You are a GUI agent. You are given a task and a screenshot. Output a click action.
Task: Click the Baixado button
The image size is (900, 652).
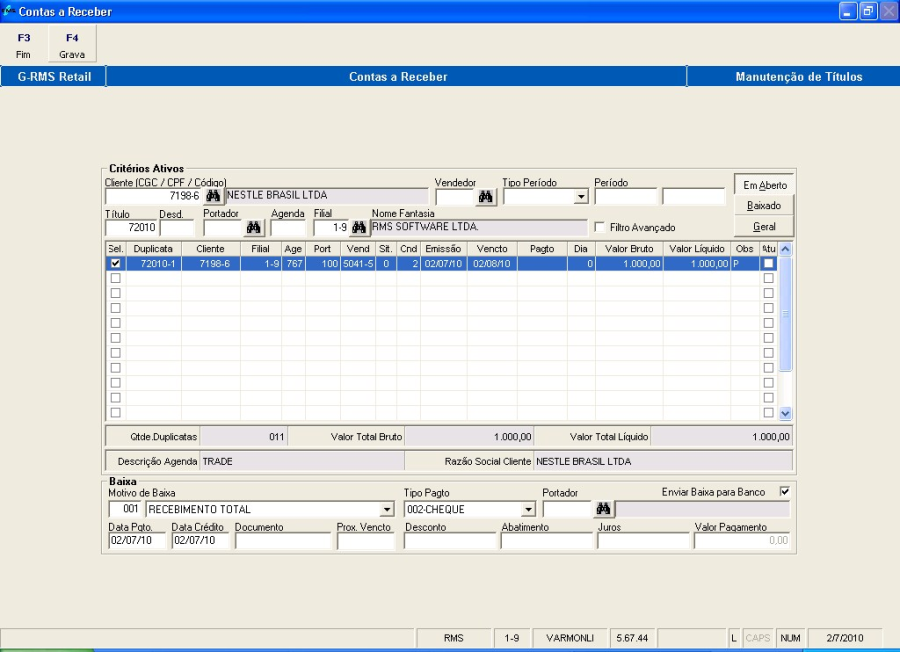764,206
